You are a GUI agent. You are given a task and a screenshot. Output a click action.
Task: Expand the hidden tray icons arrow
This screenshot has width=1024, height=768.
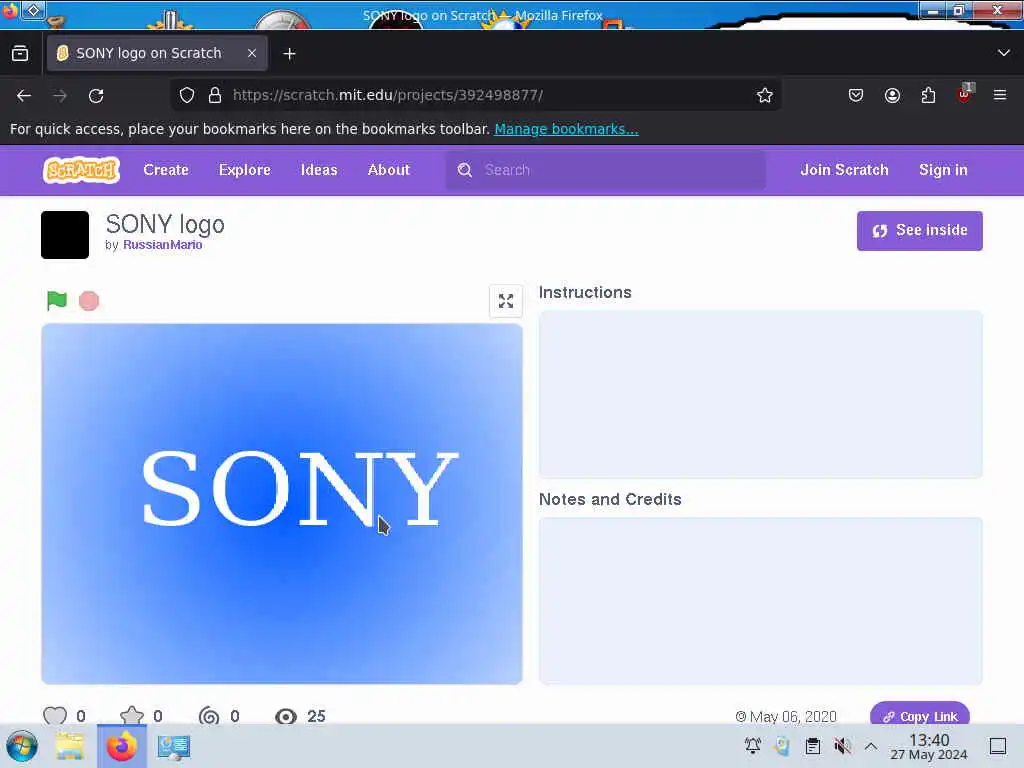click(871, 746)
